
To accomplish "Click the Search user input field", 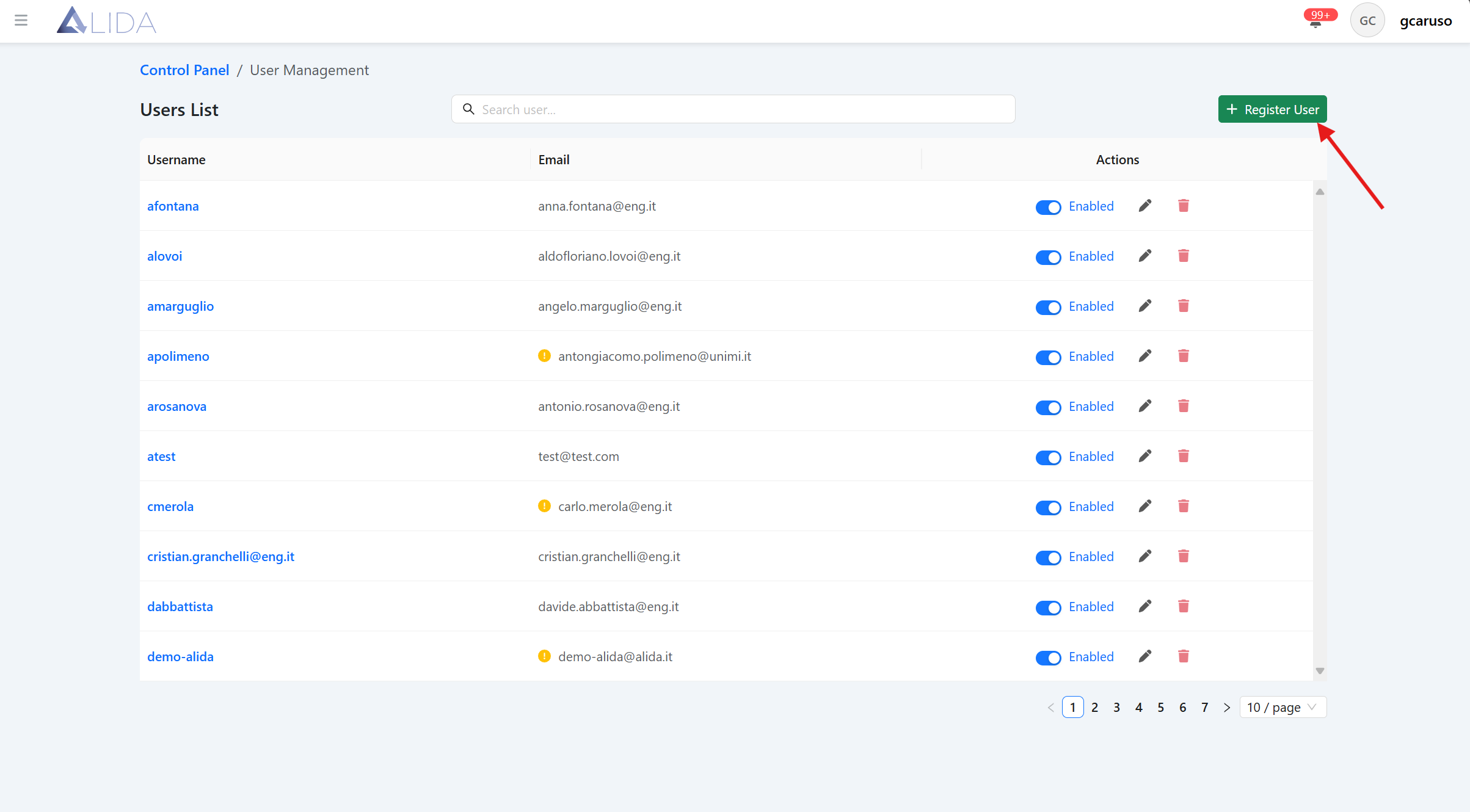I will [x=733, y=109].
